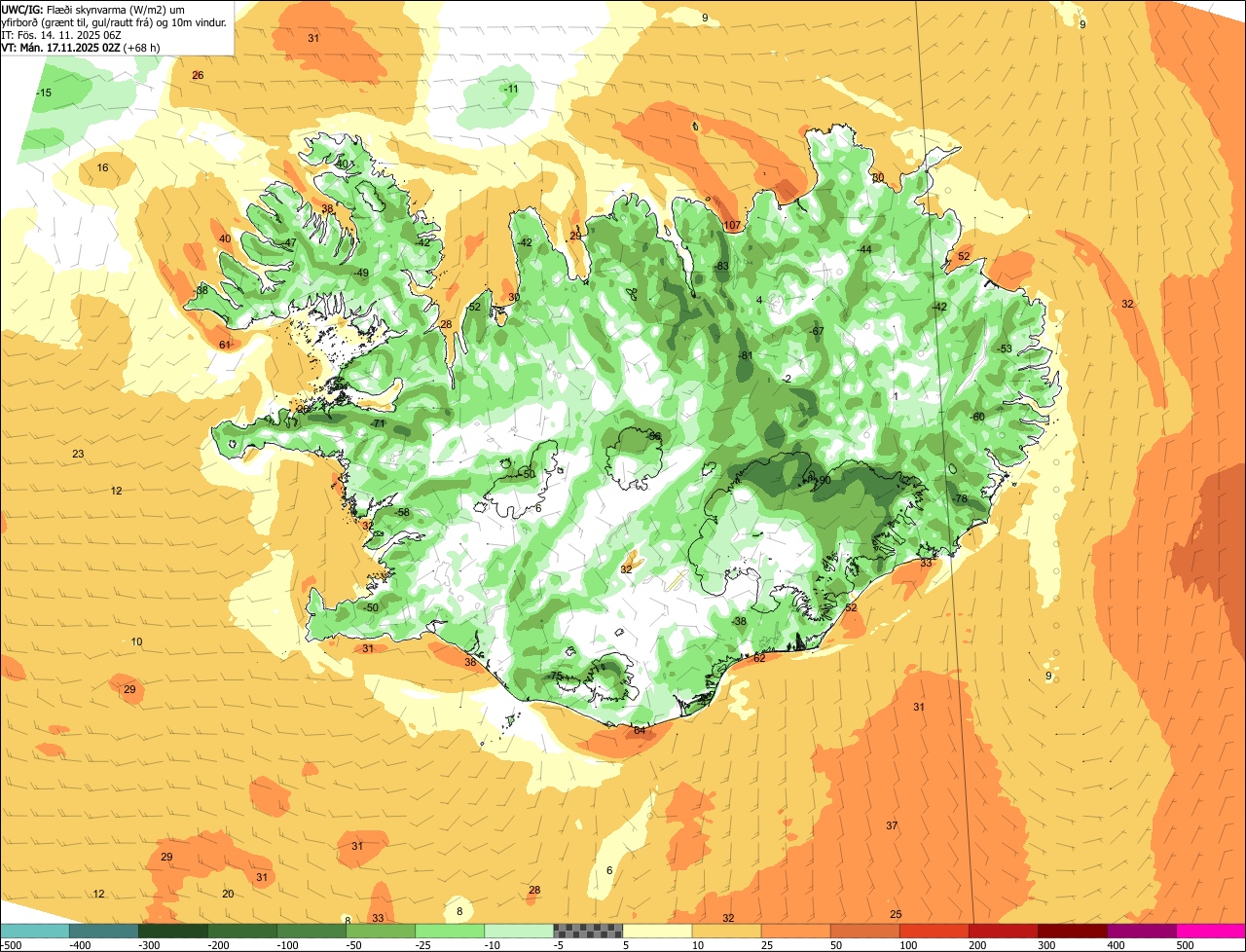Select the red-orange swatch between 100 and 200
Image resolution: width=1246 pixels, height=952 pixels.
click(934, 931)
